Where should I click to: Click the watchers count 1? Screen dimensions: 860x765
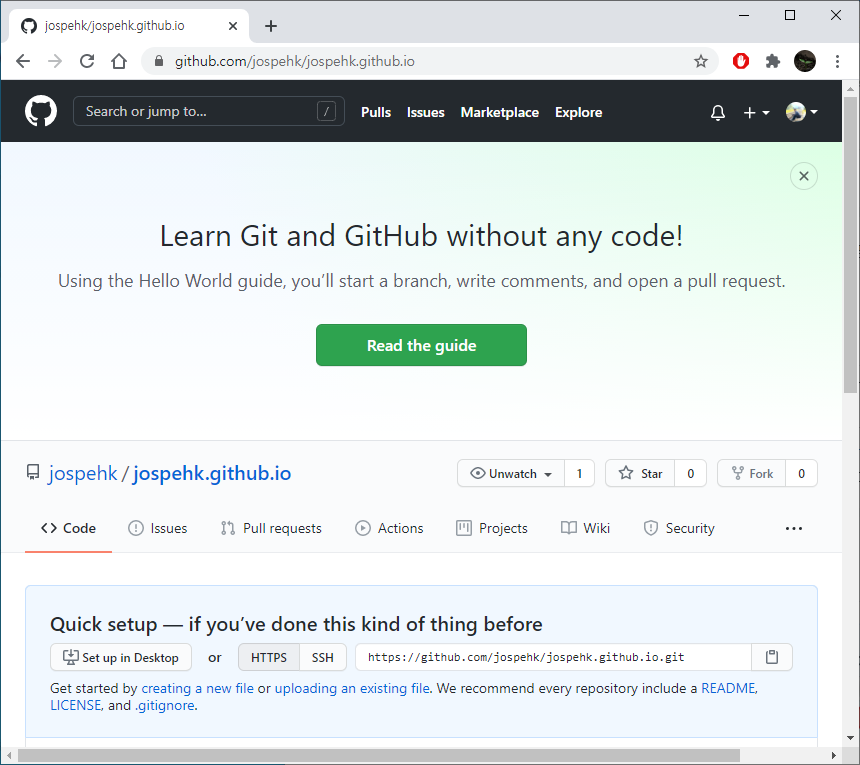coord(579,473)
